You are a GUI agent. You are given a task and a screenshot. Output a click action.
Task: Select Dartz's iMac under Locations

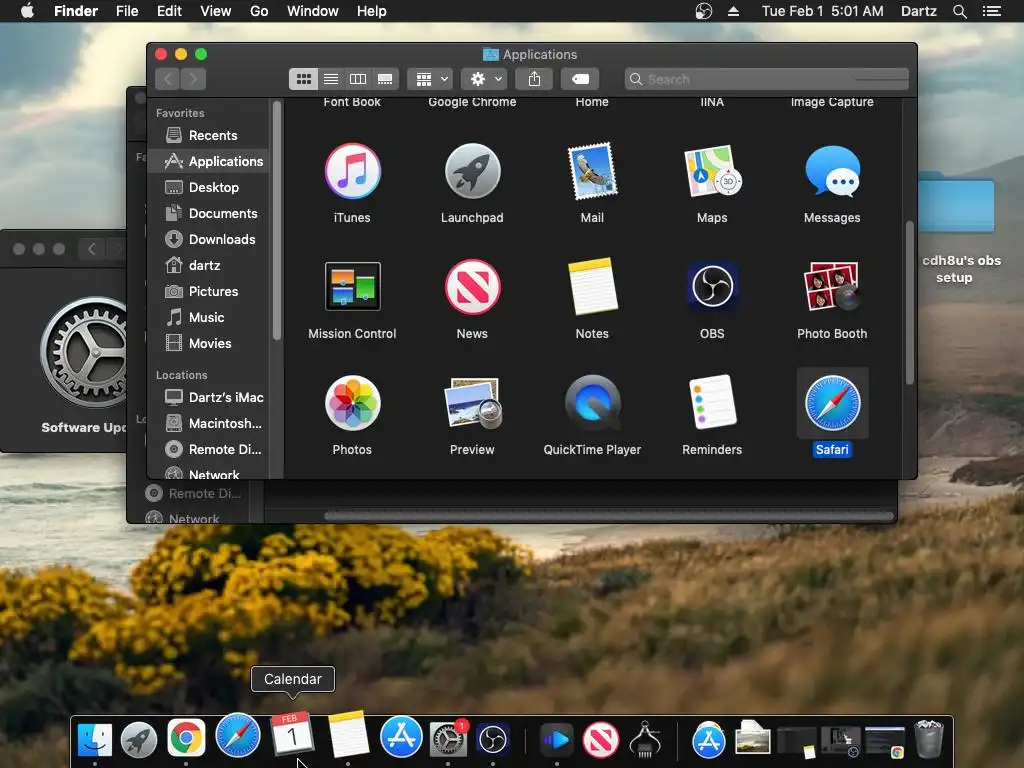tap(208, 397)
